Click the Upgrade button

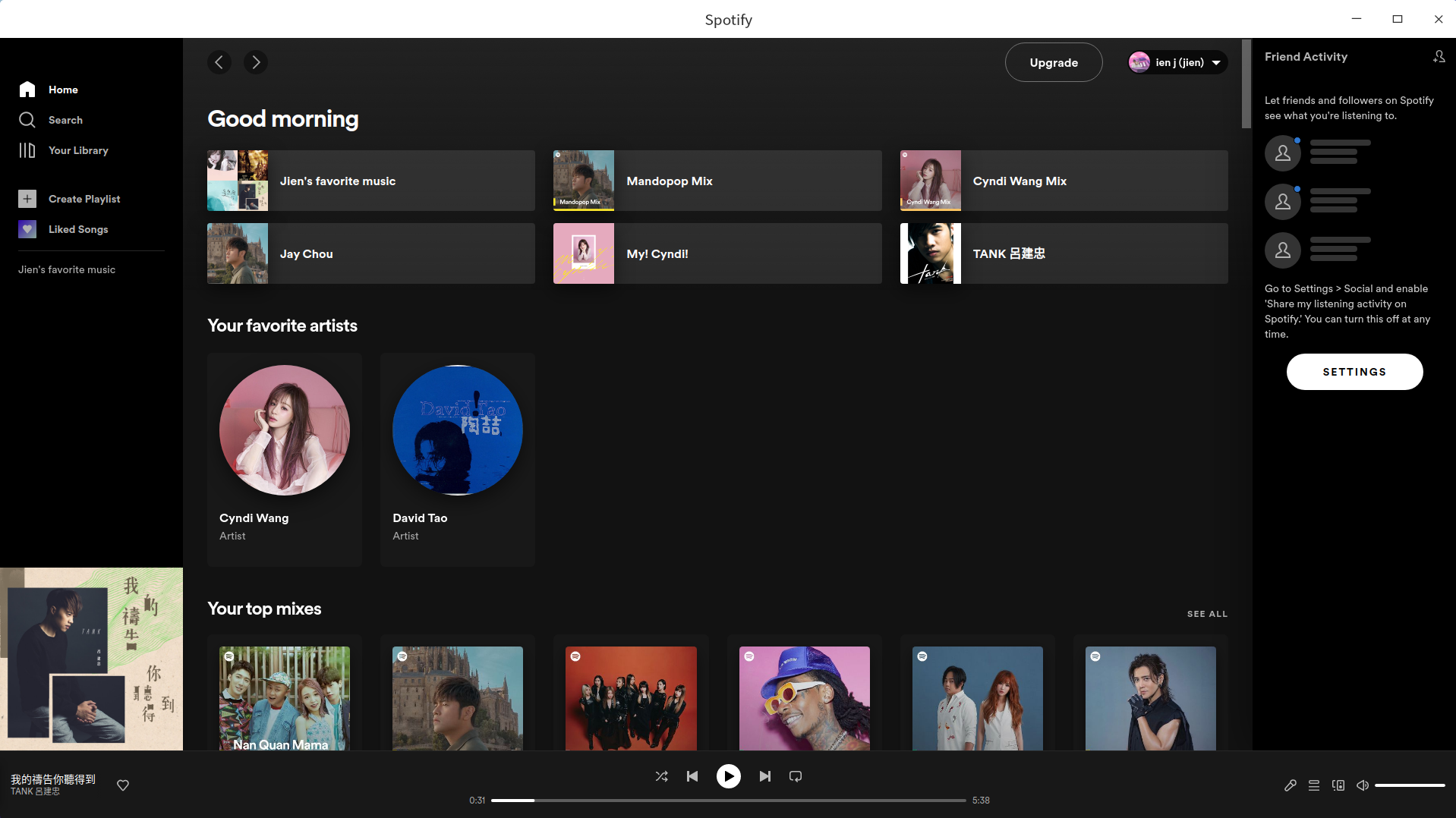[x=1053, y=62]
